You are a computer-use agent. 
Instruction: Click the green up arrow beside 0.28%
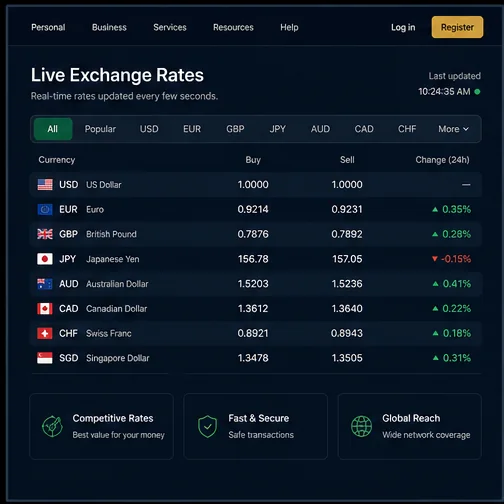point(435,234)
